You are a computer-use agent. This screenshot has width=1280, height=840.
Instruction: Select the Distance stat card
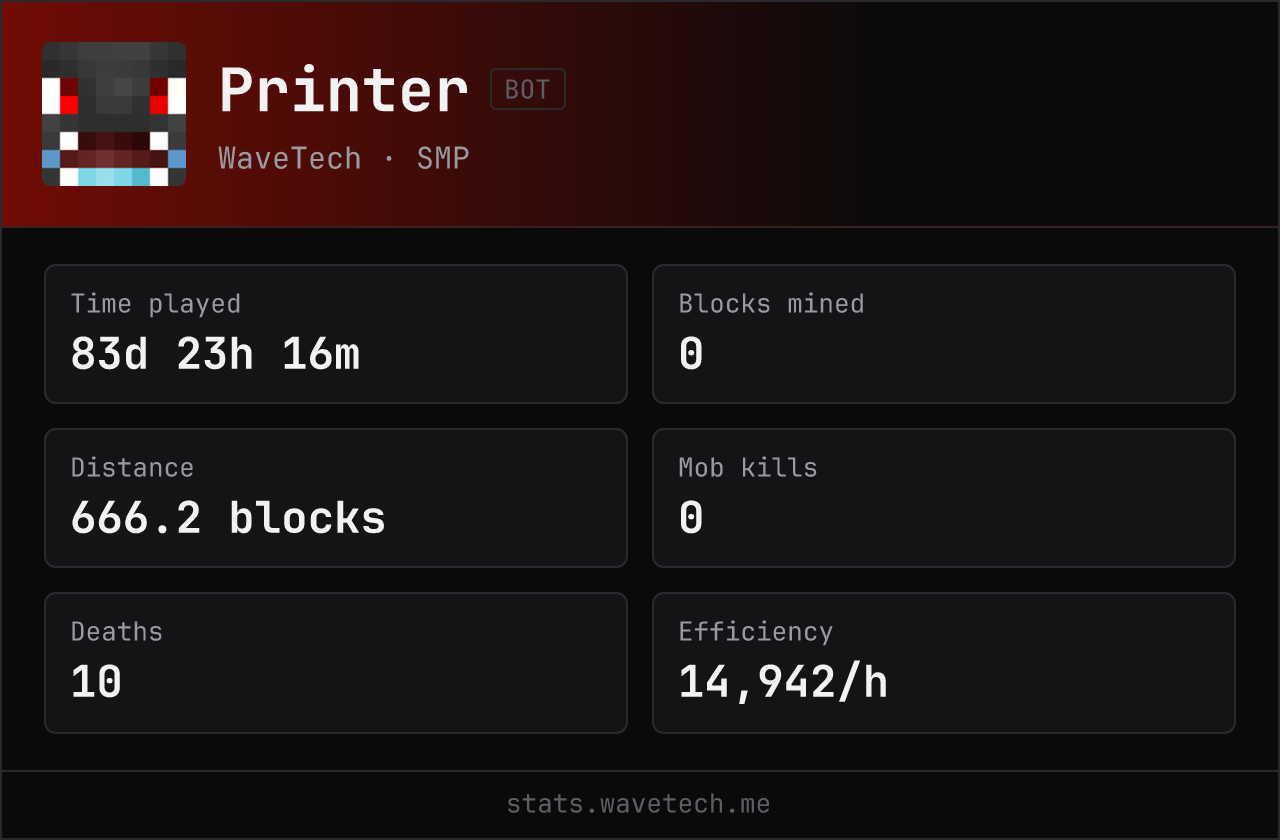pyautogui.click(x=336, y=498)
